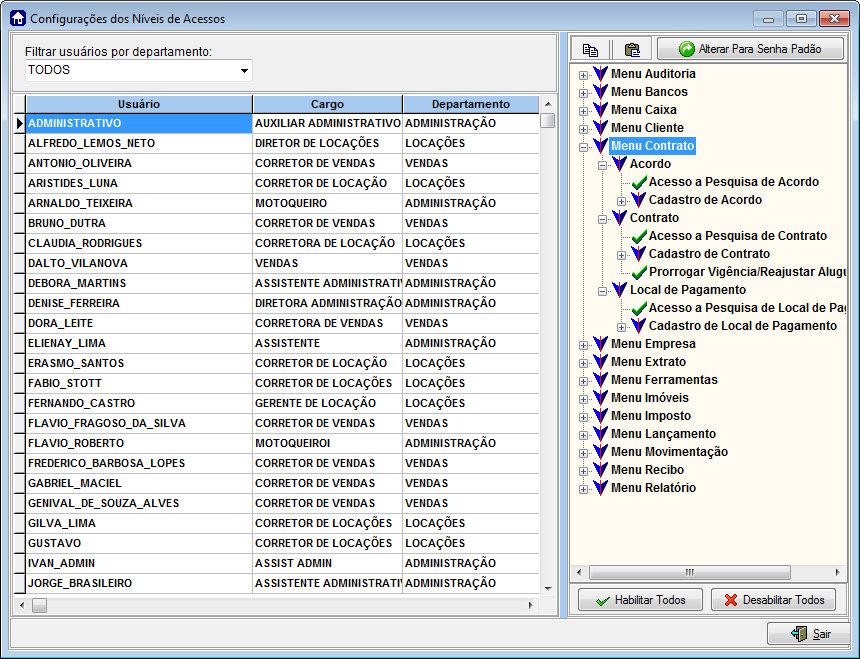Open the department filter dropdown
The image size is (860, 659).
(x=243, y=71)
